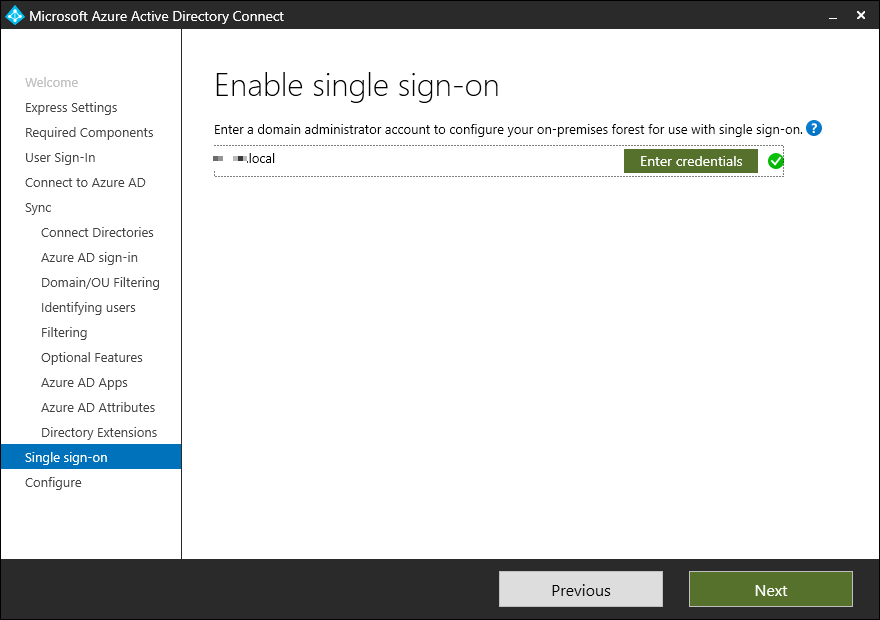
Task: Select Azure AD Attributes in the sidebar
Action: [98, 408]
